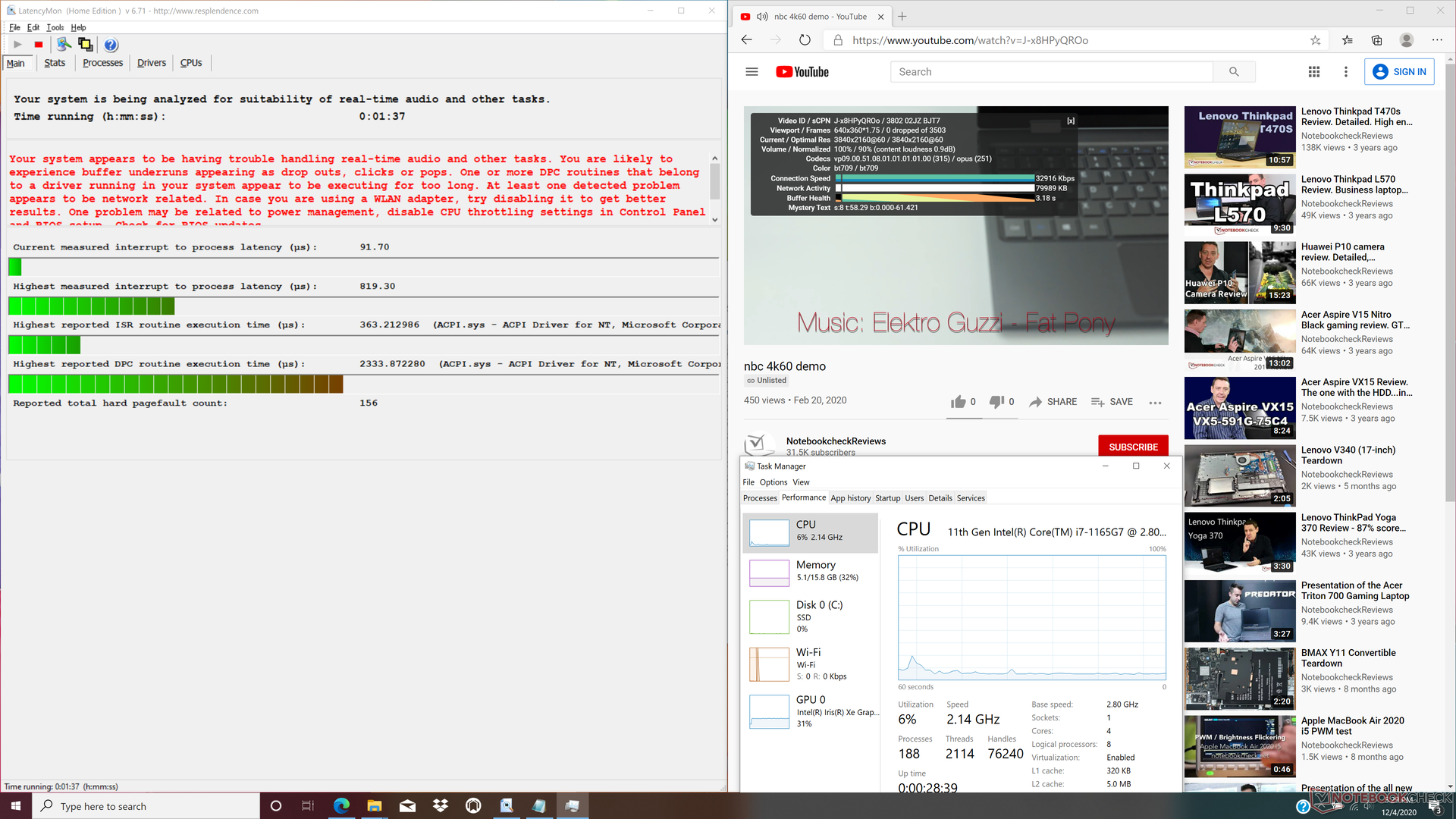The width and height of the screenshot is (1456, 819).
Task: Open a new browser tab
Action: (x=902, y=17)
